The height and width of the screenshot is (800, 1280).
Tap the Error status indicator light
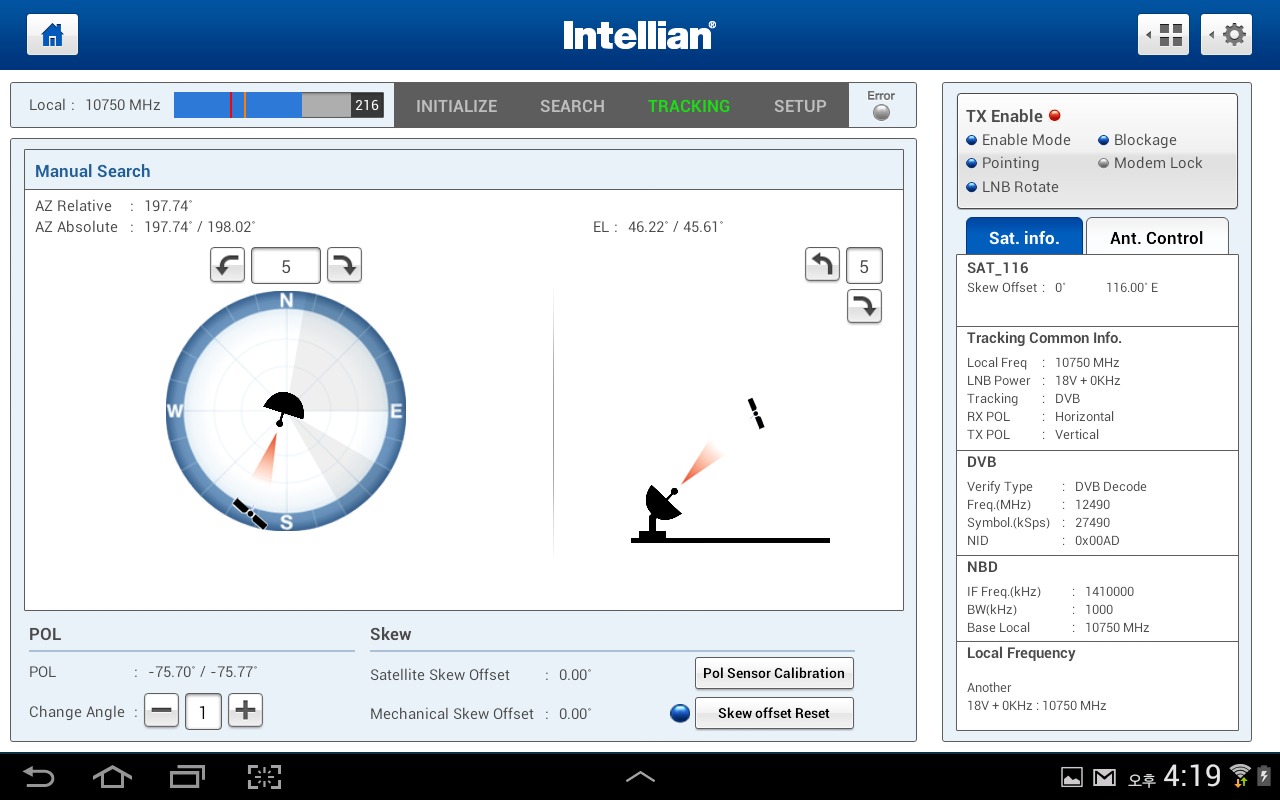click(x=881, y=113)
